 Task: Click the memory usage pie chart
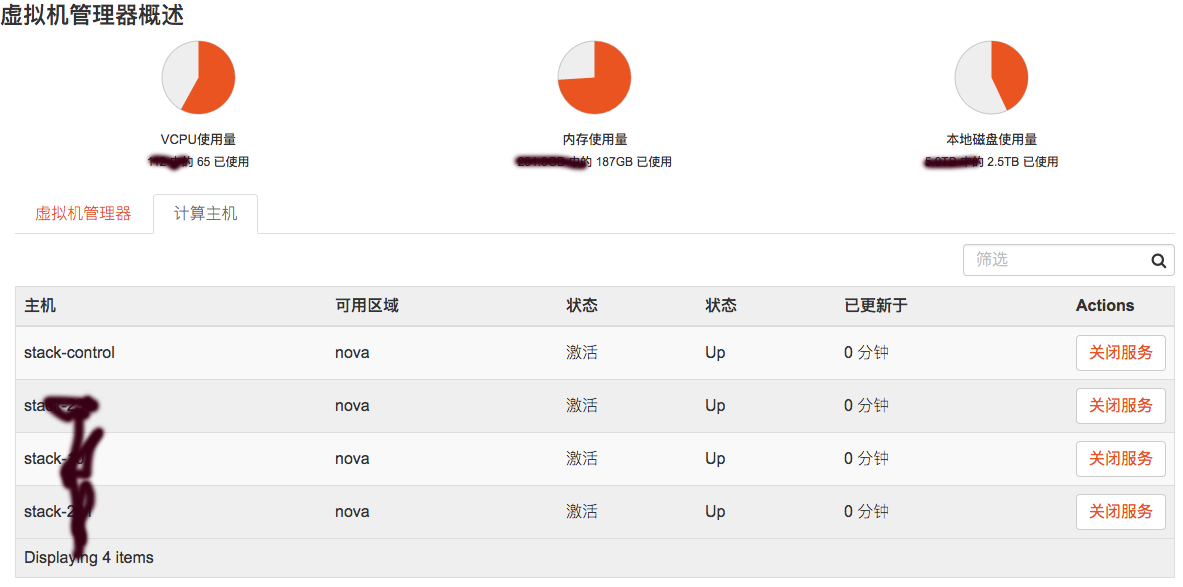click(x=594, y=77)
